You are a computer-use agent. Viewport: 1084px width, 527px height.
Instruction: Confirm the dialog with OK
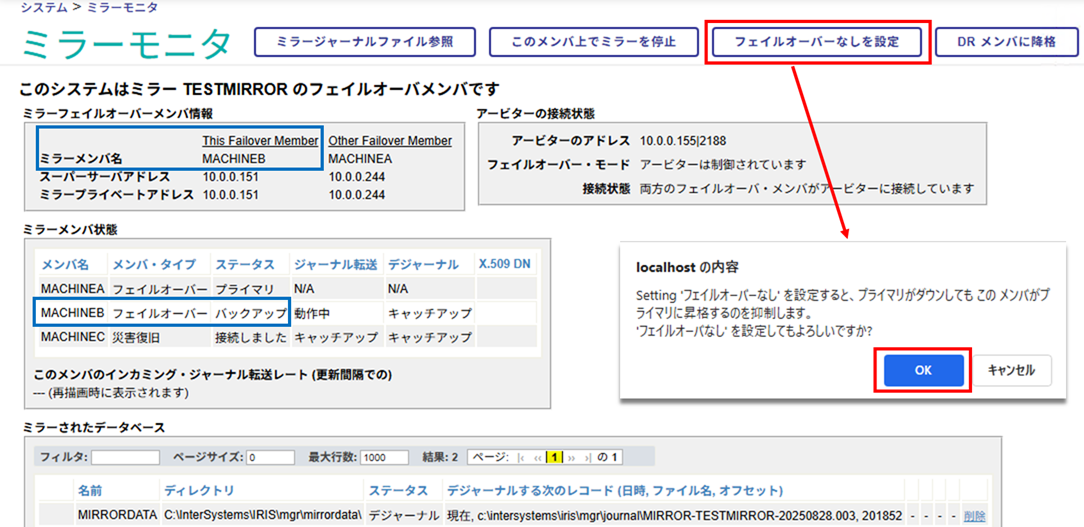click(x=923, y=370)
